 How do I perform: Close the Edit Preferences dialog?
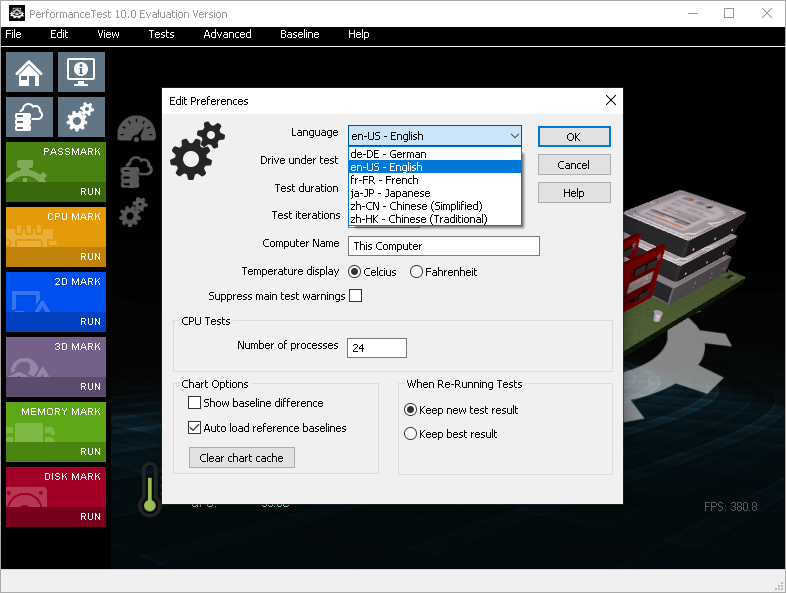(611, 100)
